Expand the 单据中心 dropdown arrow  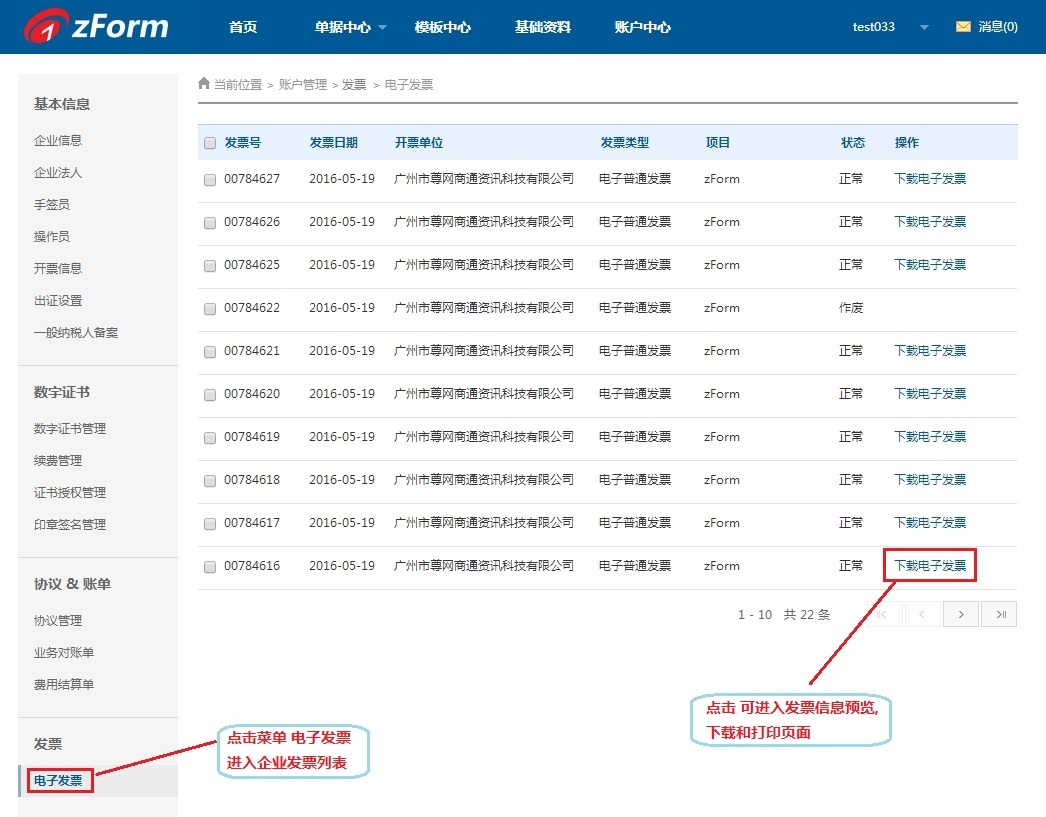pos(383,28)
